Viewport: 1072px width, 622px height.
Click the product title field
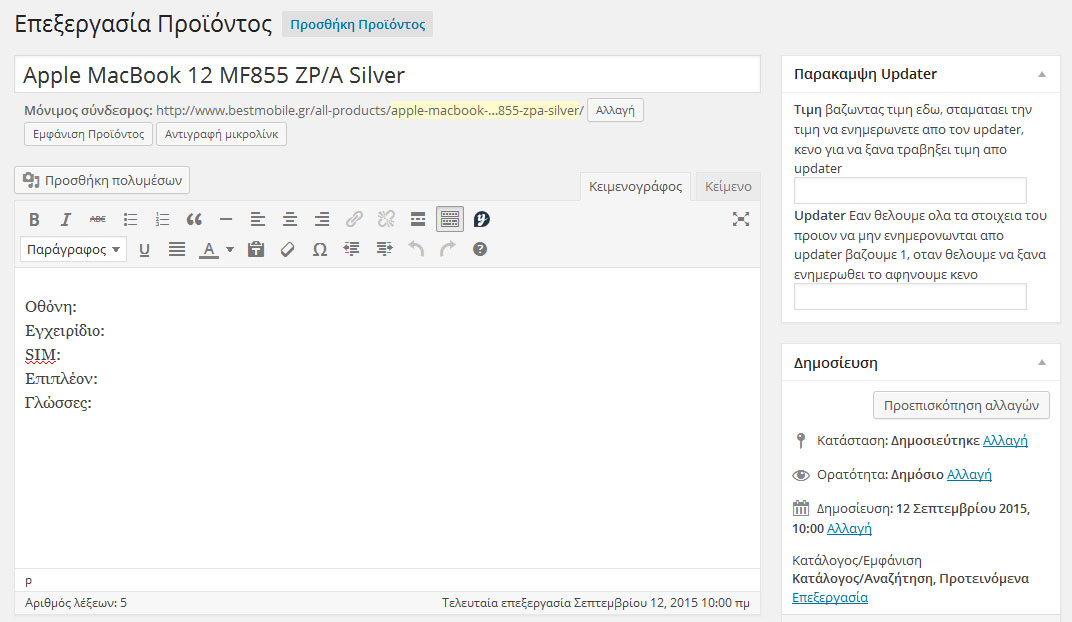388,75
